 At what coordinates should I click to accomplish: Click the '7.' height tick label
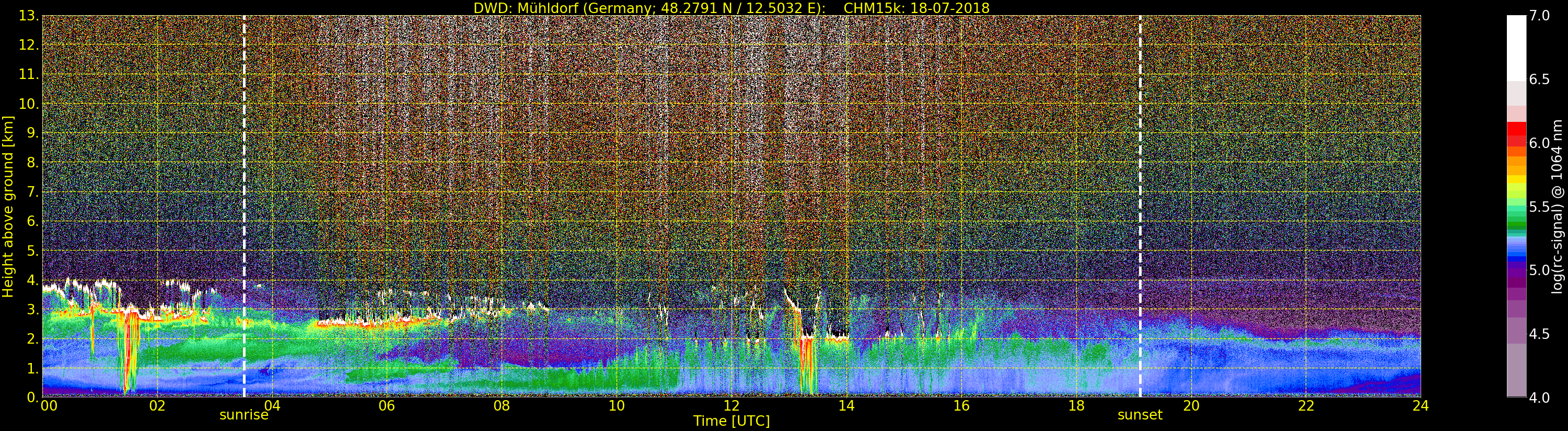tap(32, 192)
